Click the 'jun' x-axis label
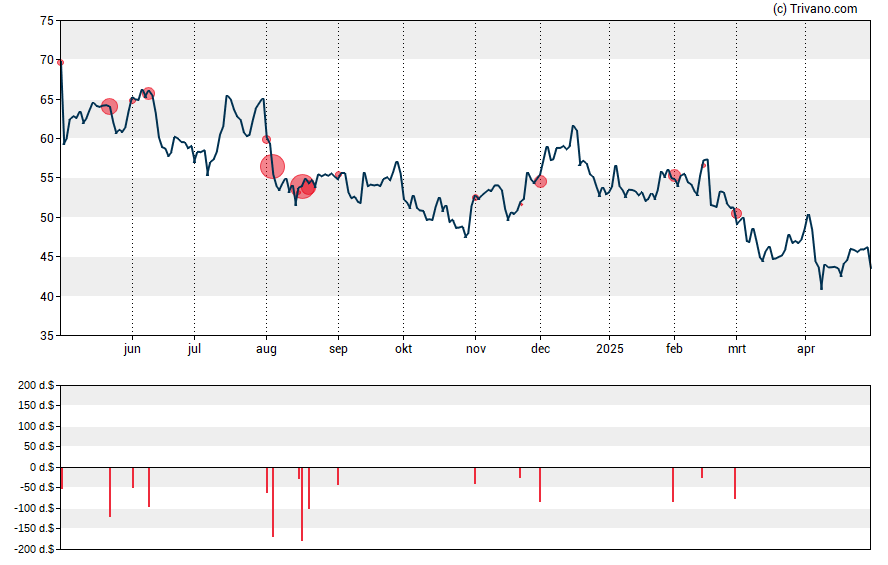 (x=132, y=349)
